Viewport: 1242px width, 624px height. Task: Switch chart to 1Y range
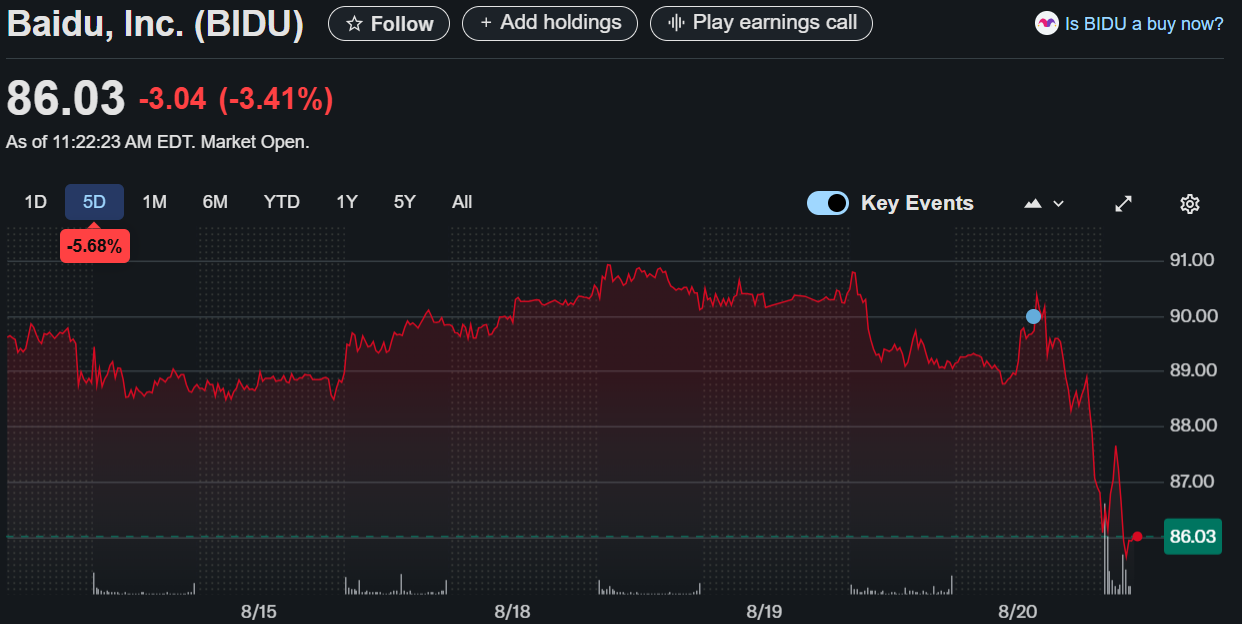point(347,202)
